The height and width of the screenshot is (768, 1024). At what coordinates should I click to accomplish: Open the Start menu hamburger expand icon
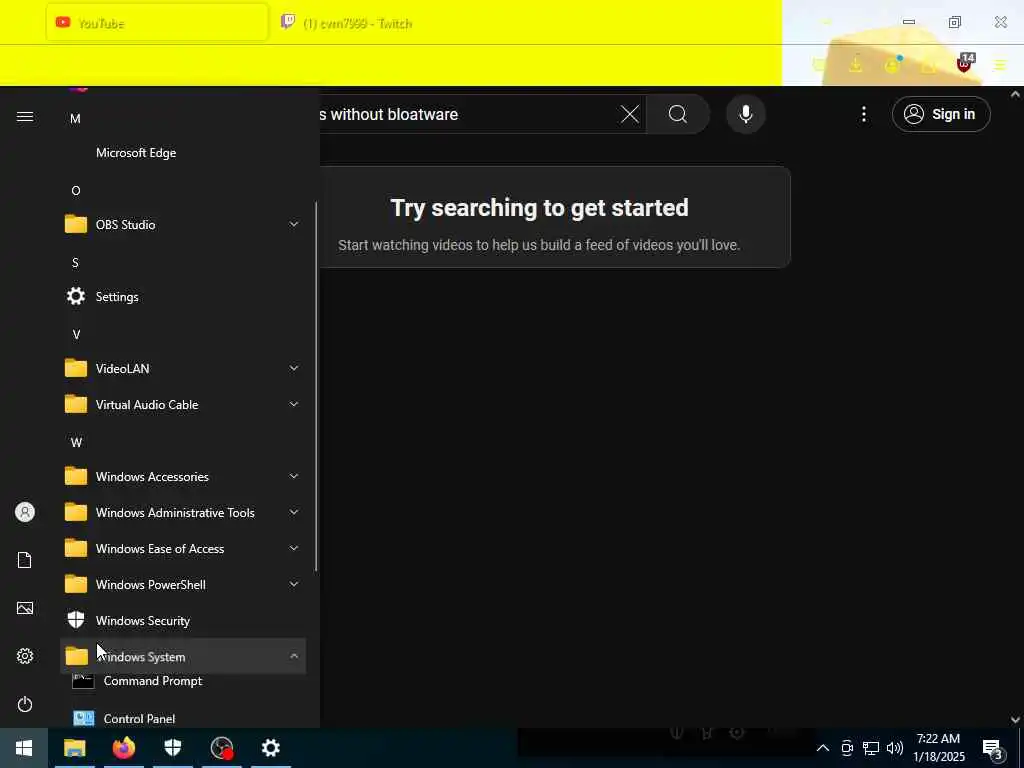[x=25, y=117]
